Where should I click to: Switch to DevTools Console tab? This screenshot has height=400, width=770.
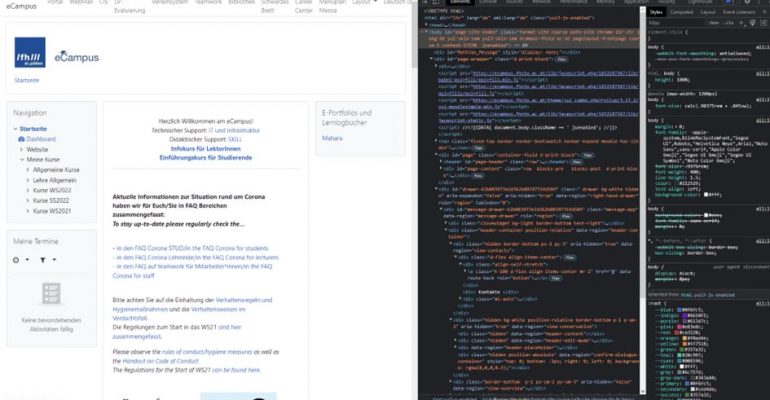(488, 2)
